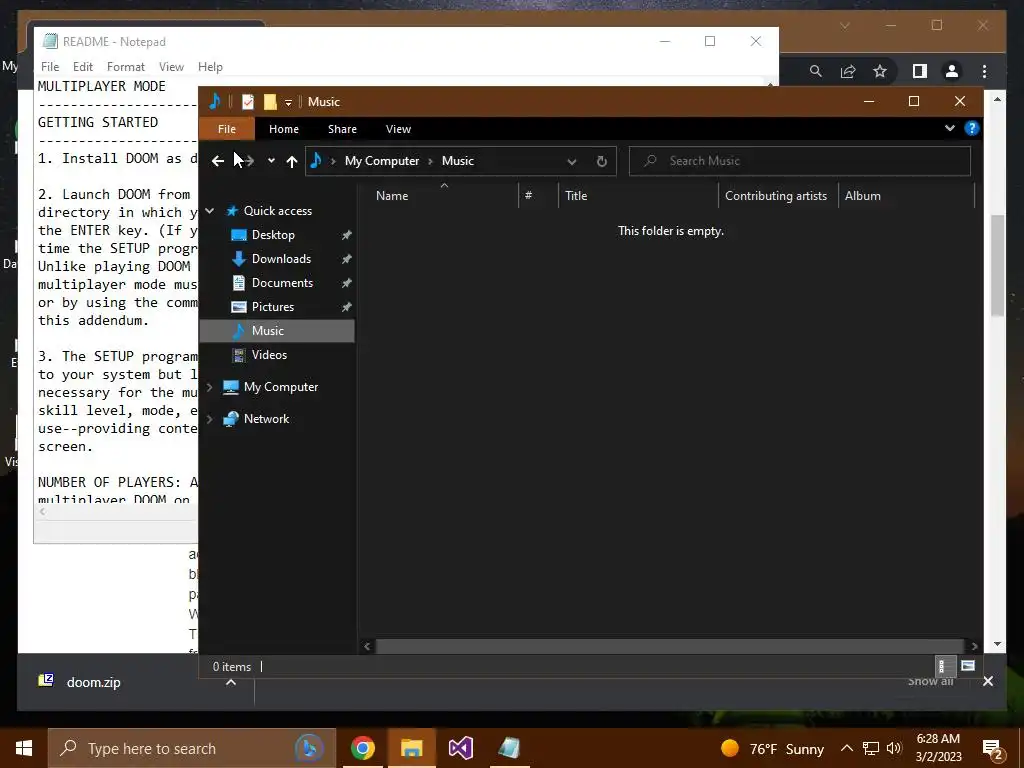Open Documents in Quick access
1024x768 pixels.
[282, 283]
